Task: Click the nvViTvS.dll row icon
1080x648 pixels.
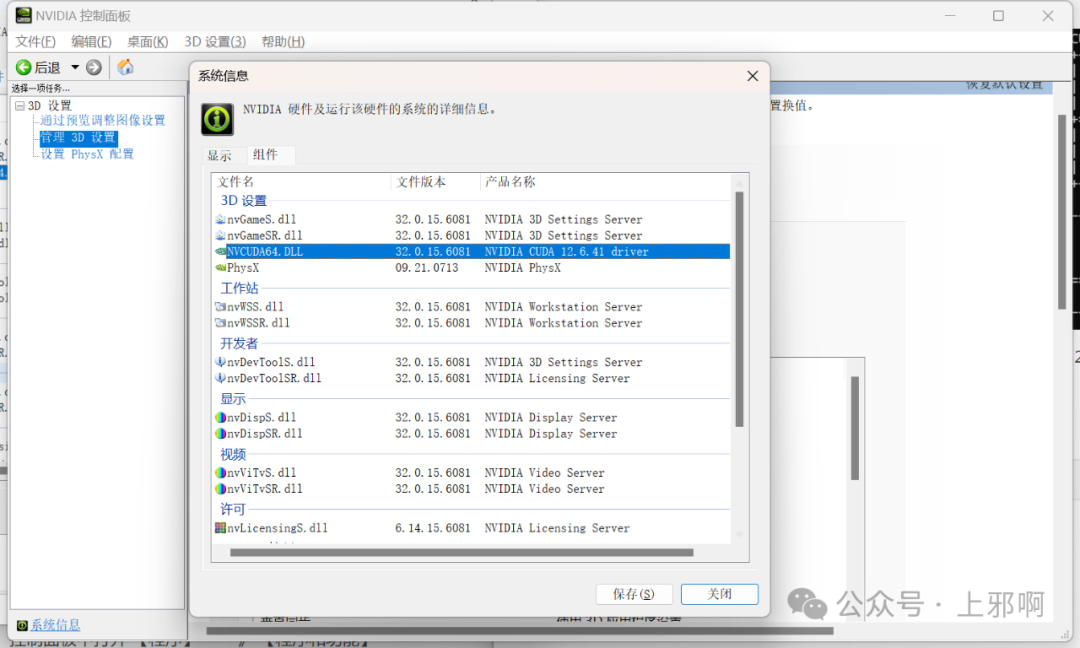Action: tap(220, 472)
